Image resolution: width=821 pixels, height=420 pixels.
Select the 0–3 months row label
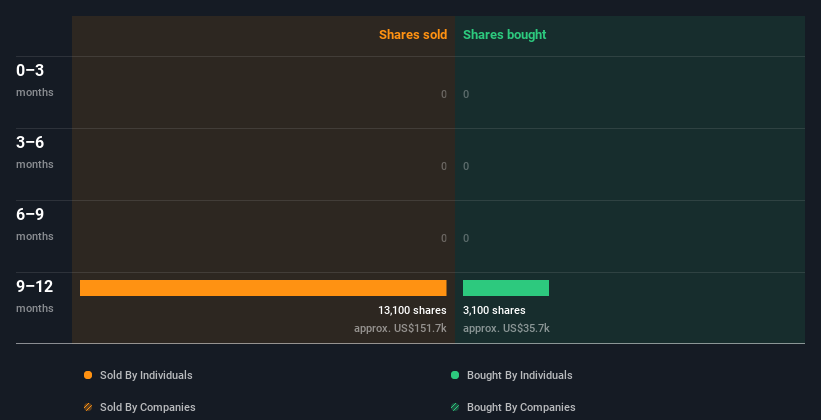[x=35, y=80]
